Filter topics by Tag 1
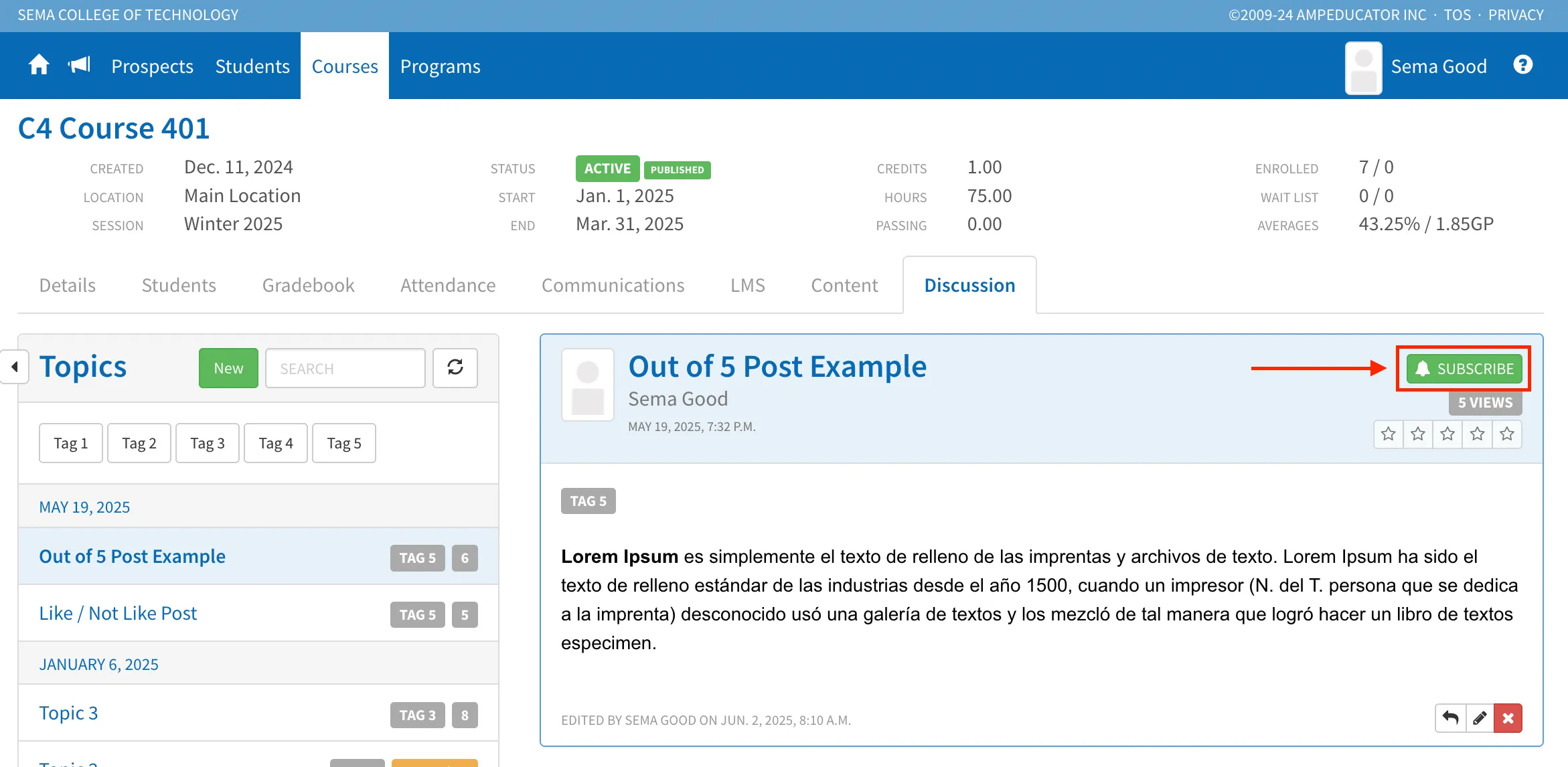Viewport: 1568px width, 767px height. (x=71, y=443)
